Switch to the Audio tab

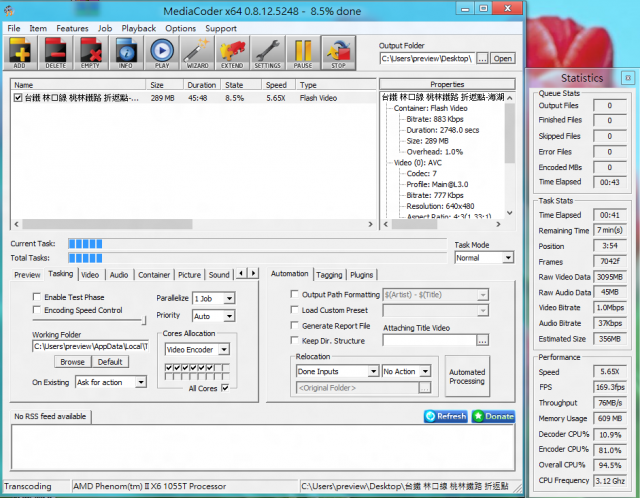point(119,274)
